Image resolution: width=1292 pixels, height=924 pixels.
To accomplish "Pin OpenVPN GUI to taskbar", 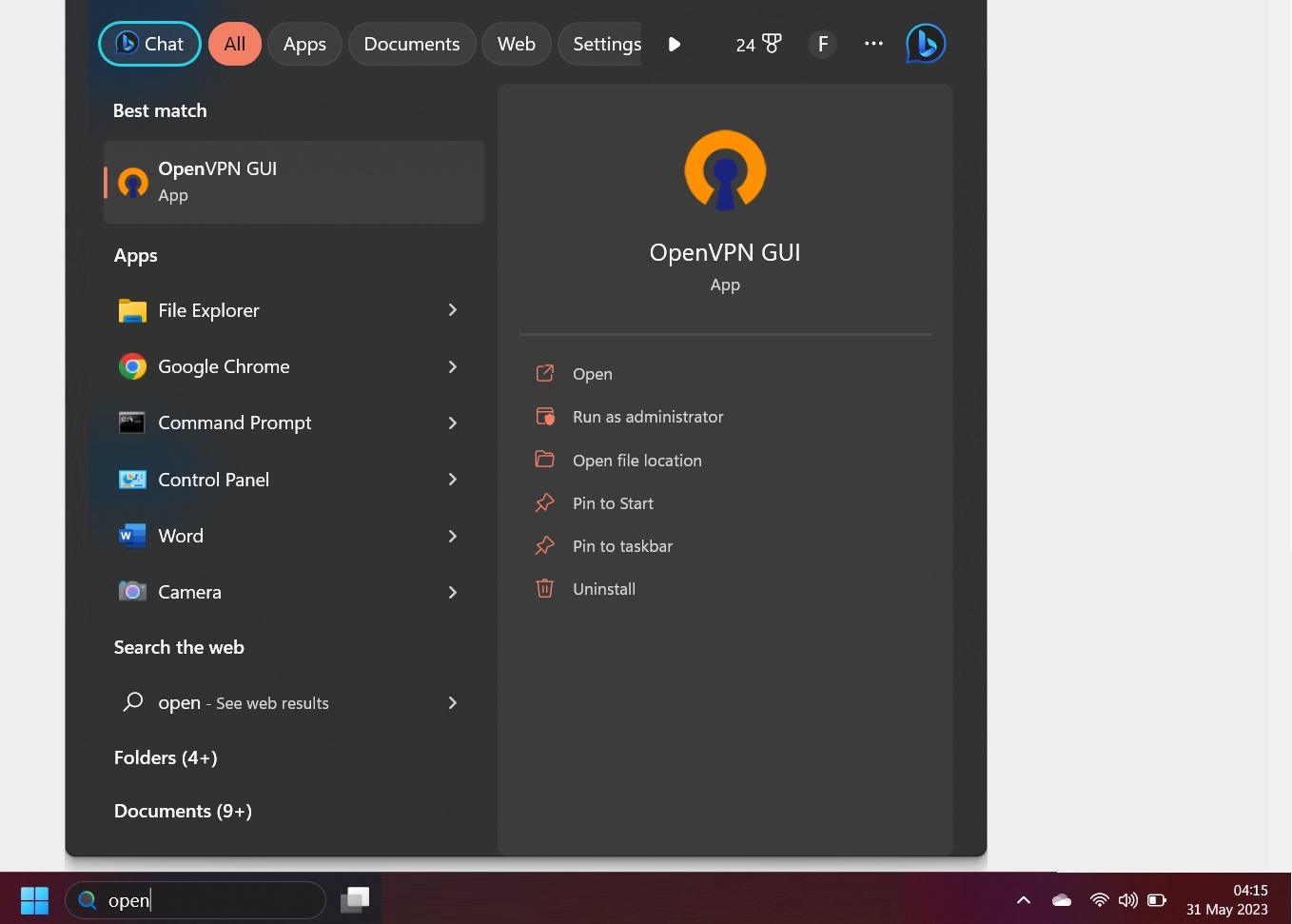I will click(622, 546).
